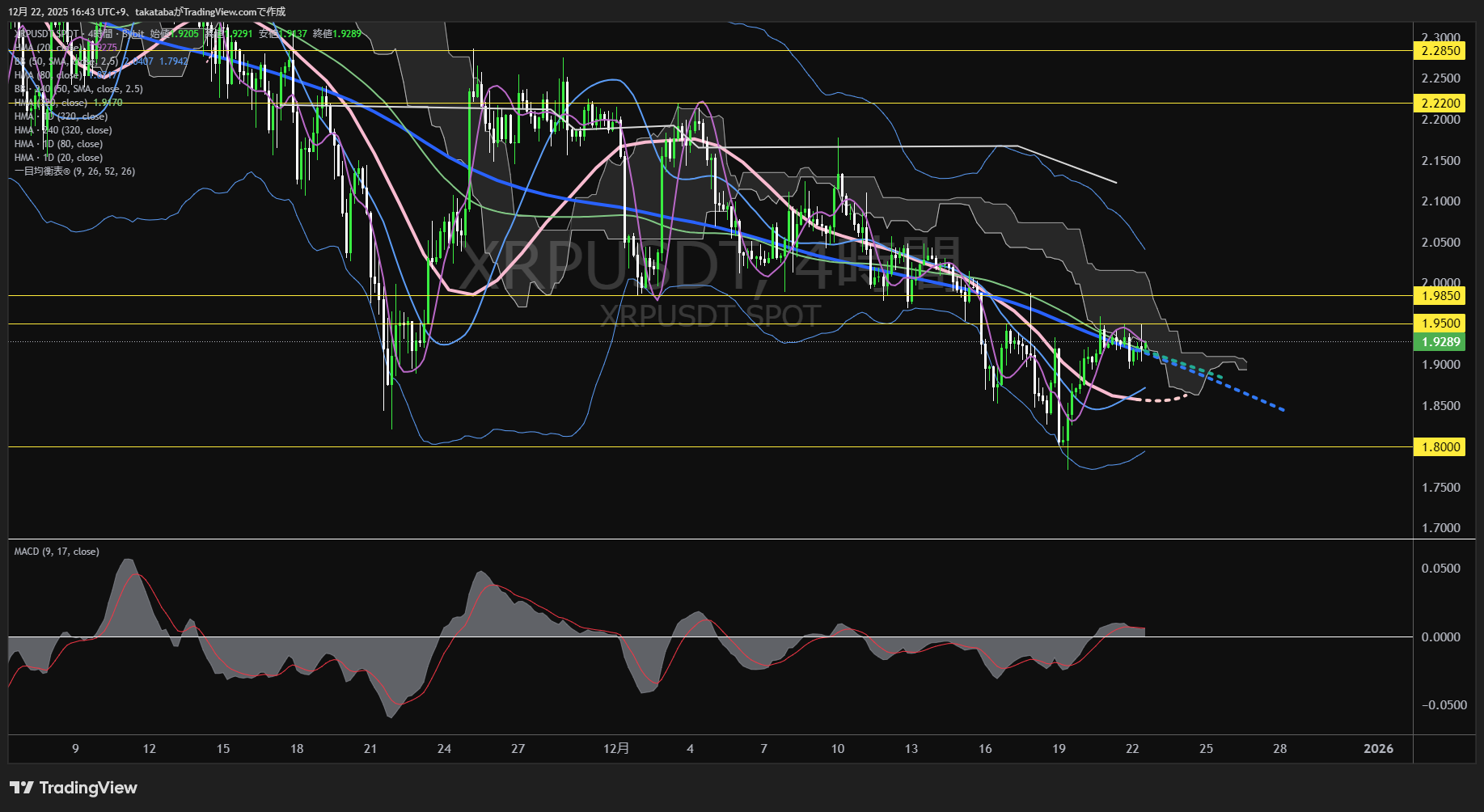Screen dimensions: 1484x812
Task: Click the BB · 240 indicator legend
Action: pyautogui.click(x=78, y=89)
